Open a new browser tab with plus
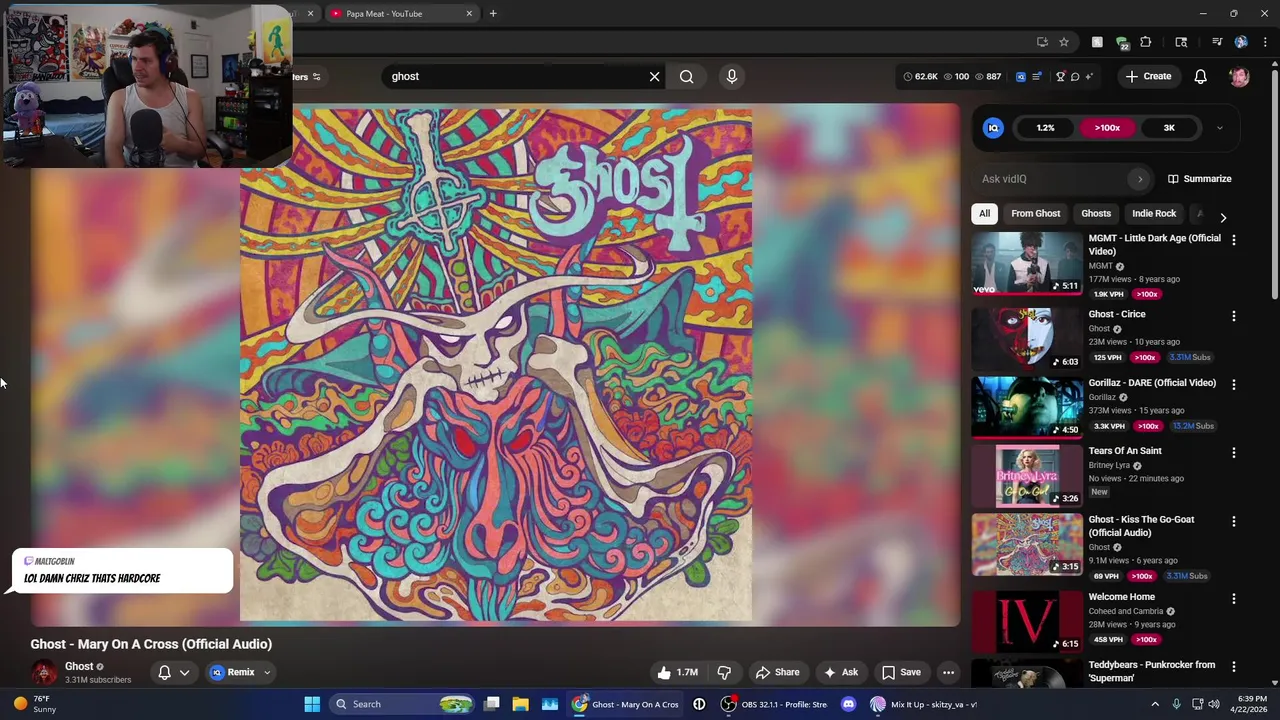The height and width of the screenshot is (720, 1280). (x=493, y=14)
